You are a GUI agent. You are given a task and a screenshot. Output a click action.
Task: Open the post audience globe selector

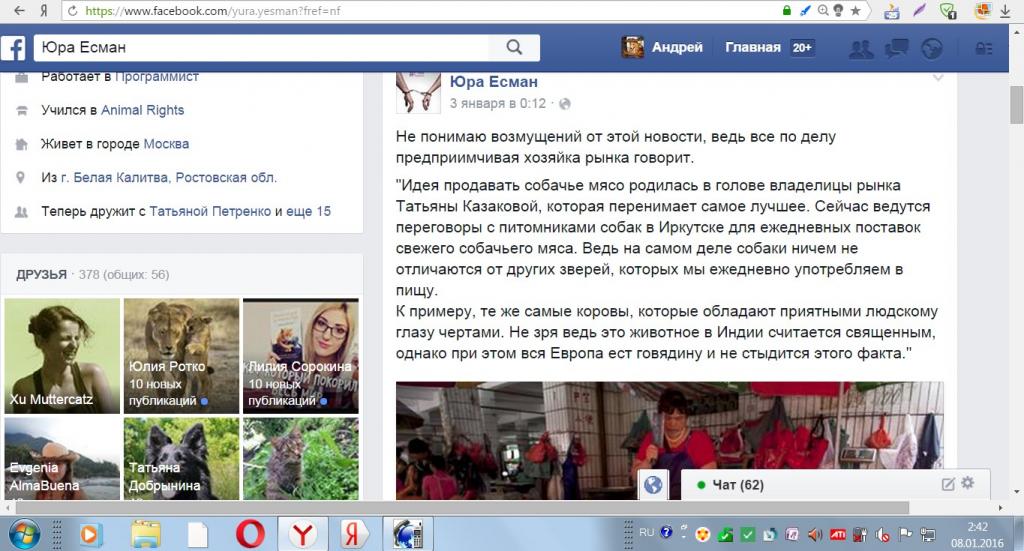[564, 103]
